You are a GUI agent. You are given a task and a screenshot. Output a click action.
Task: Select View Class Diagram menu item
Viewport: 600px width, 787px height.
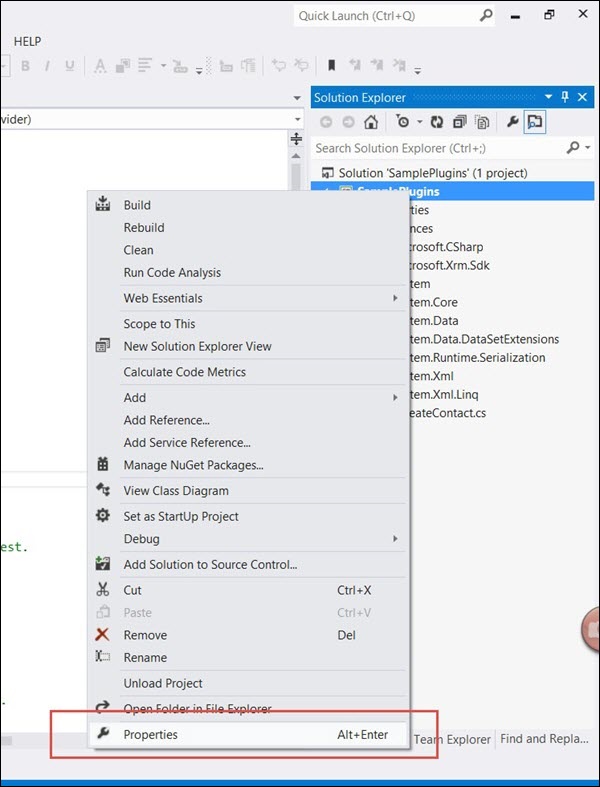pos(249,491)
